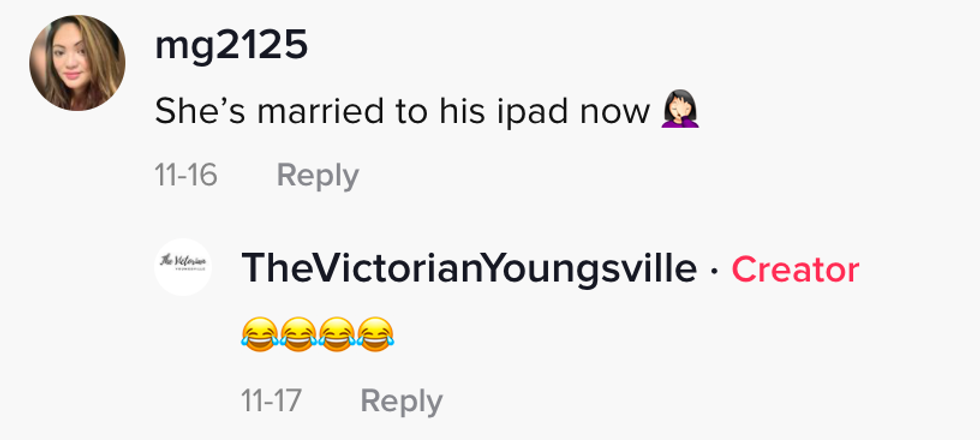Reply to mg2125's comment

[318, 177]
